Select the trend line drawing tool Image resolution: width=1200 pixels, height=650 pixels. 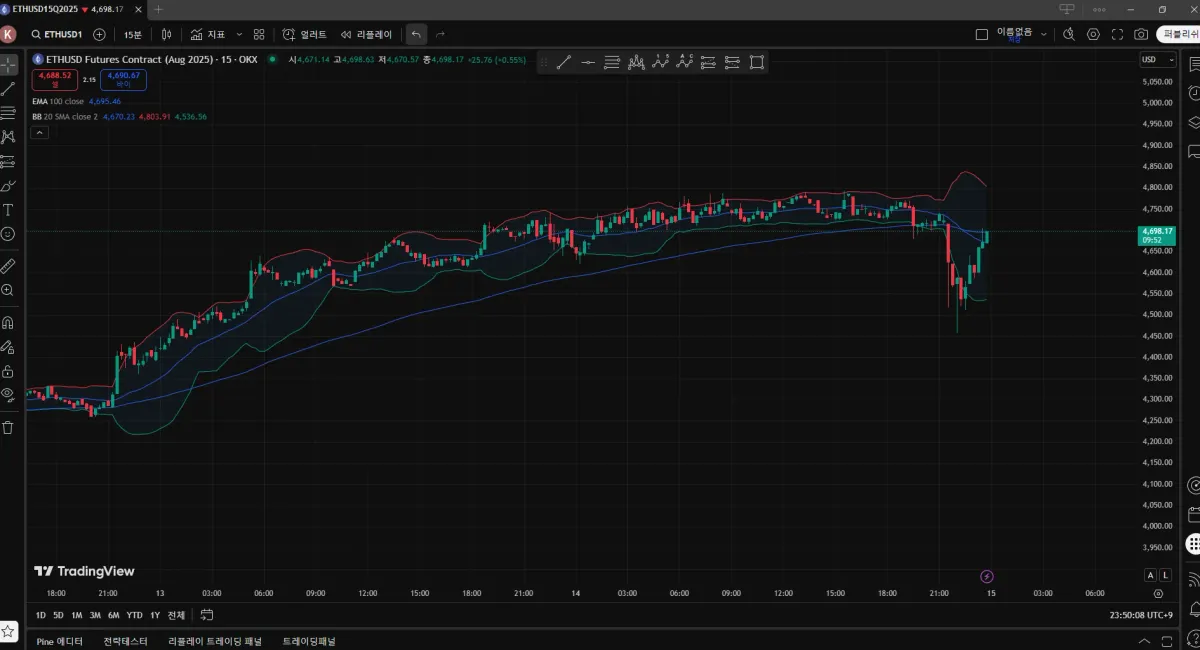pos(8,88)
